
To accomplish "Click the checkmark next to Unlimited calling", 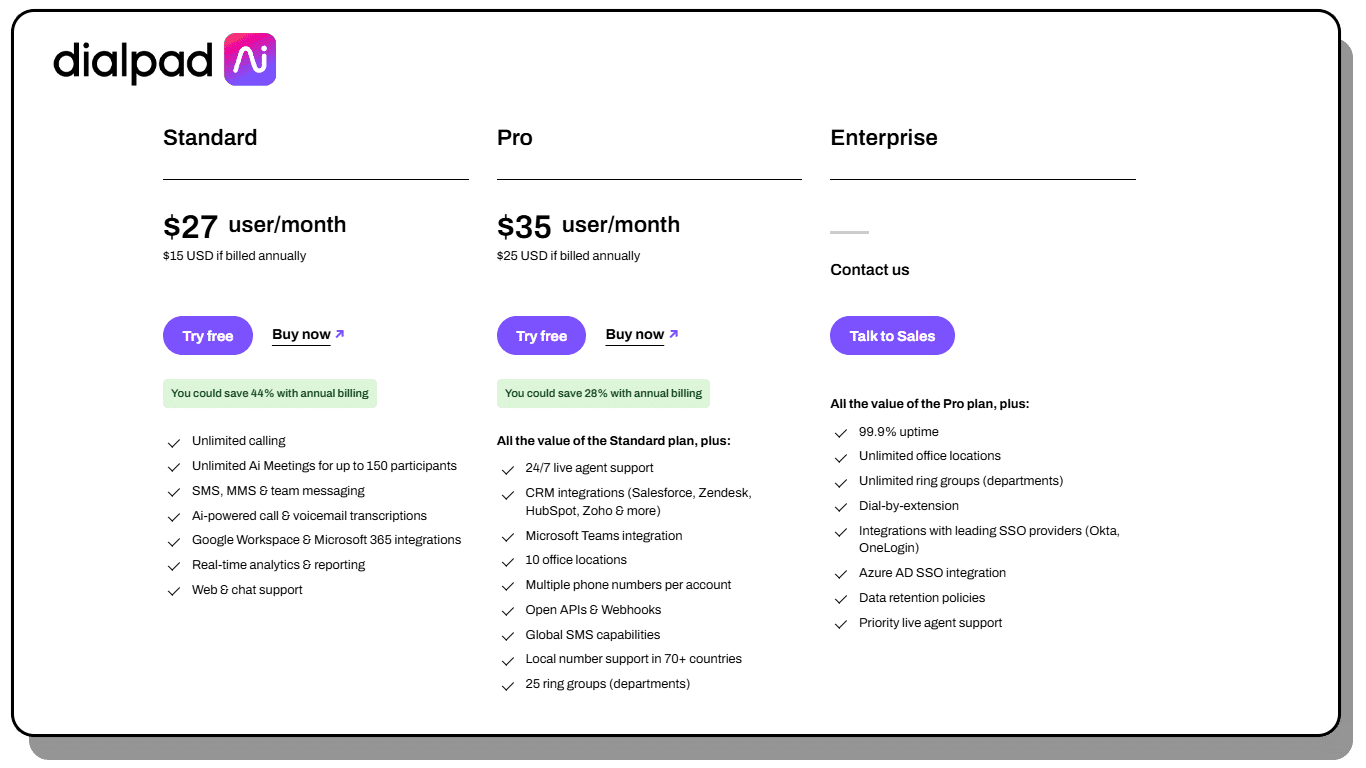I will (174, 442).
